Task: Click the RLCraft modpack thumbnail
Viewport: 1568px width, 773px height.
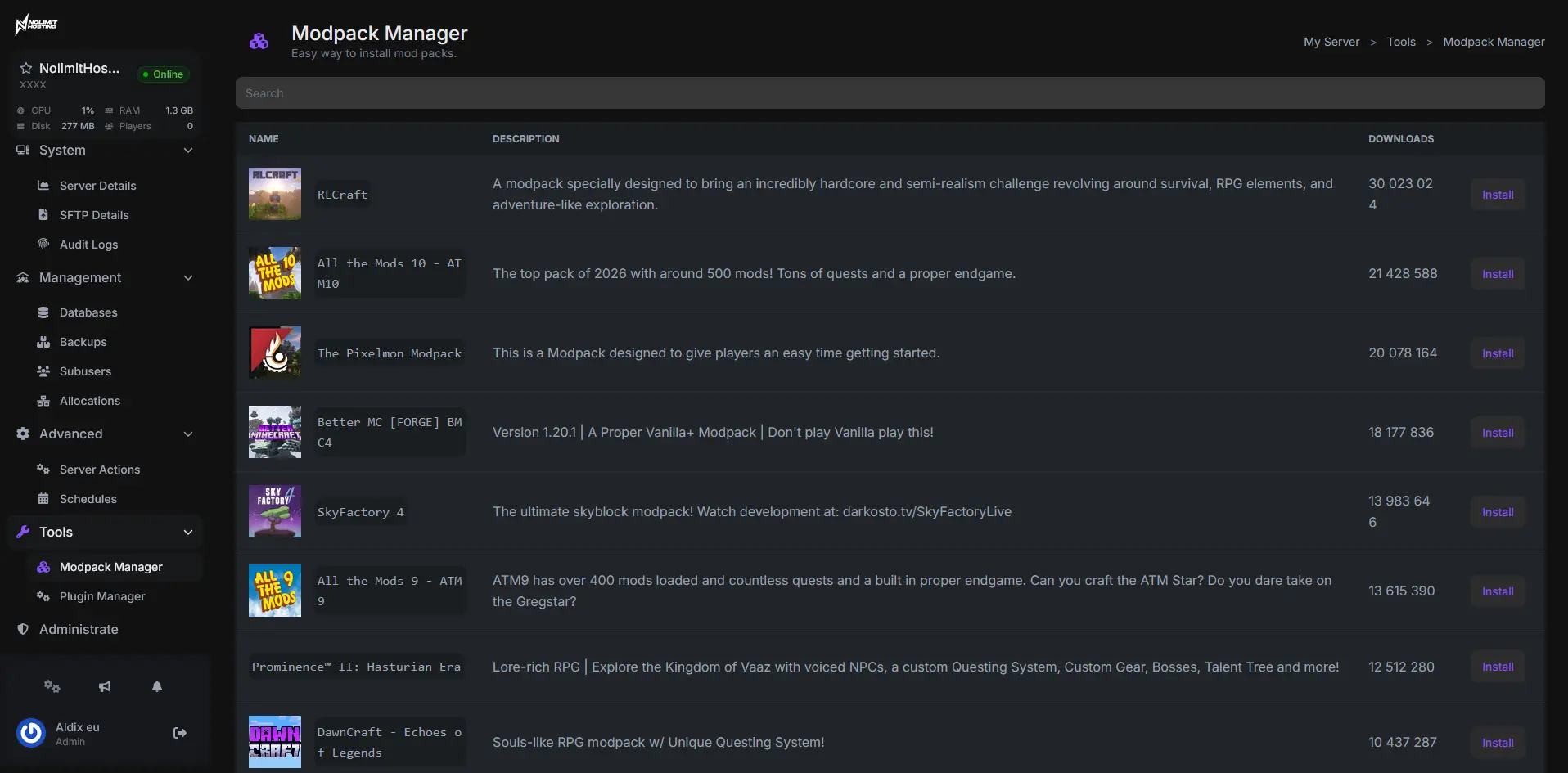Action: coord(275,194)
